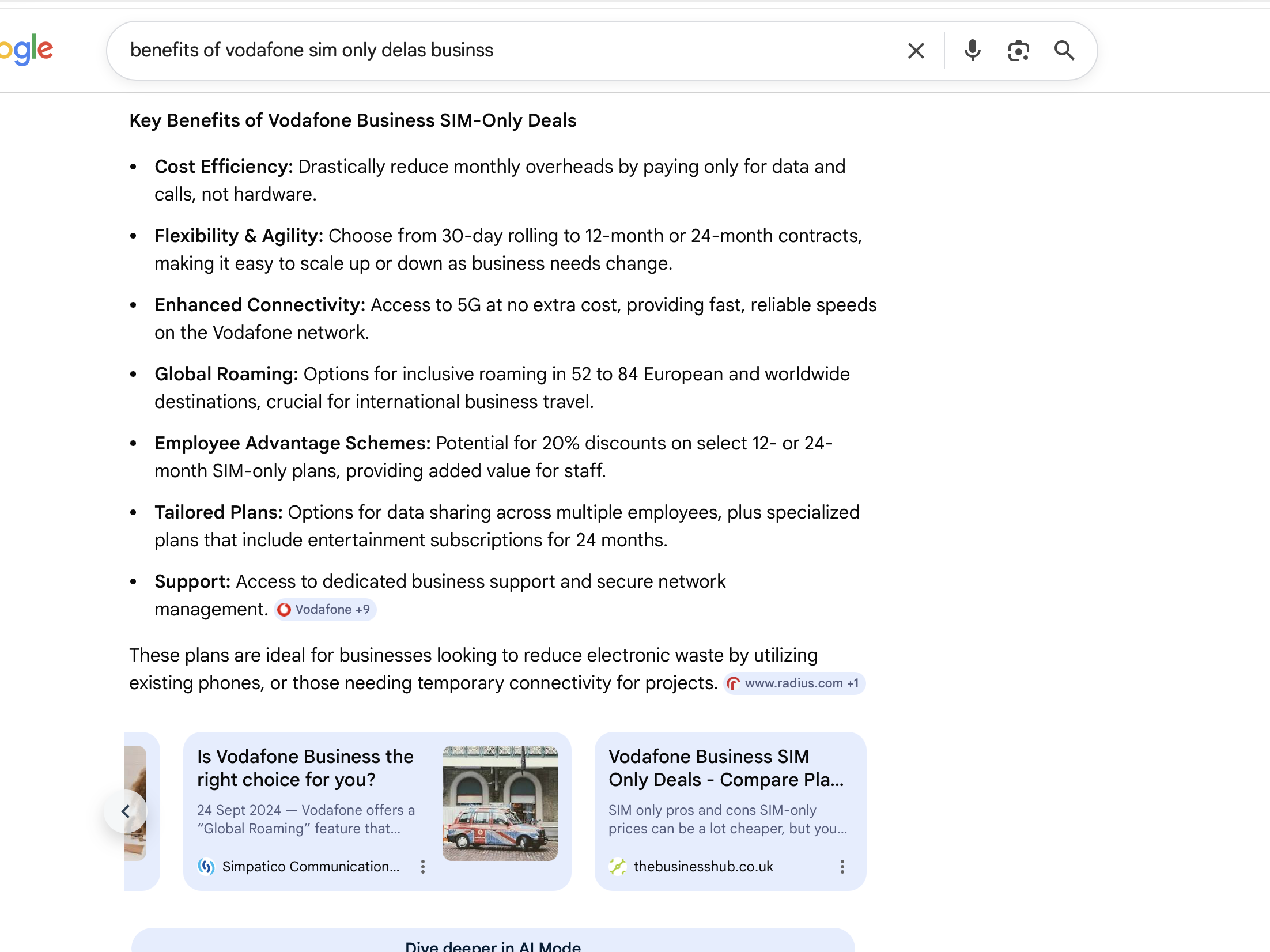Click the 'Tailored Plans:' bold text
This screenshot has width=1270, height=952.
(x=218, y=512)
